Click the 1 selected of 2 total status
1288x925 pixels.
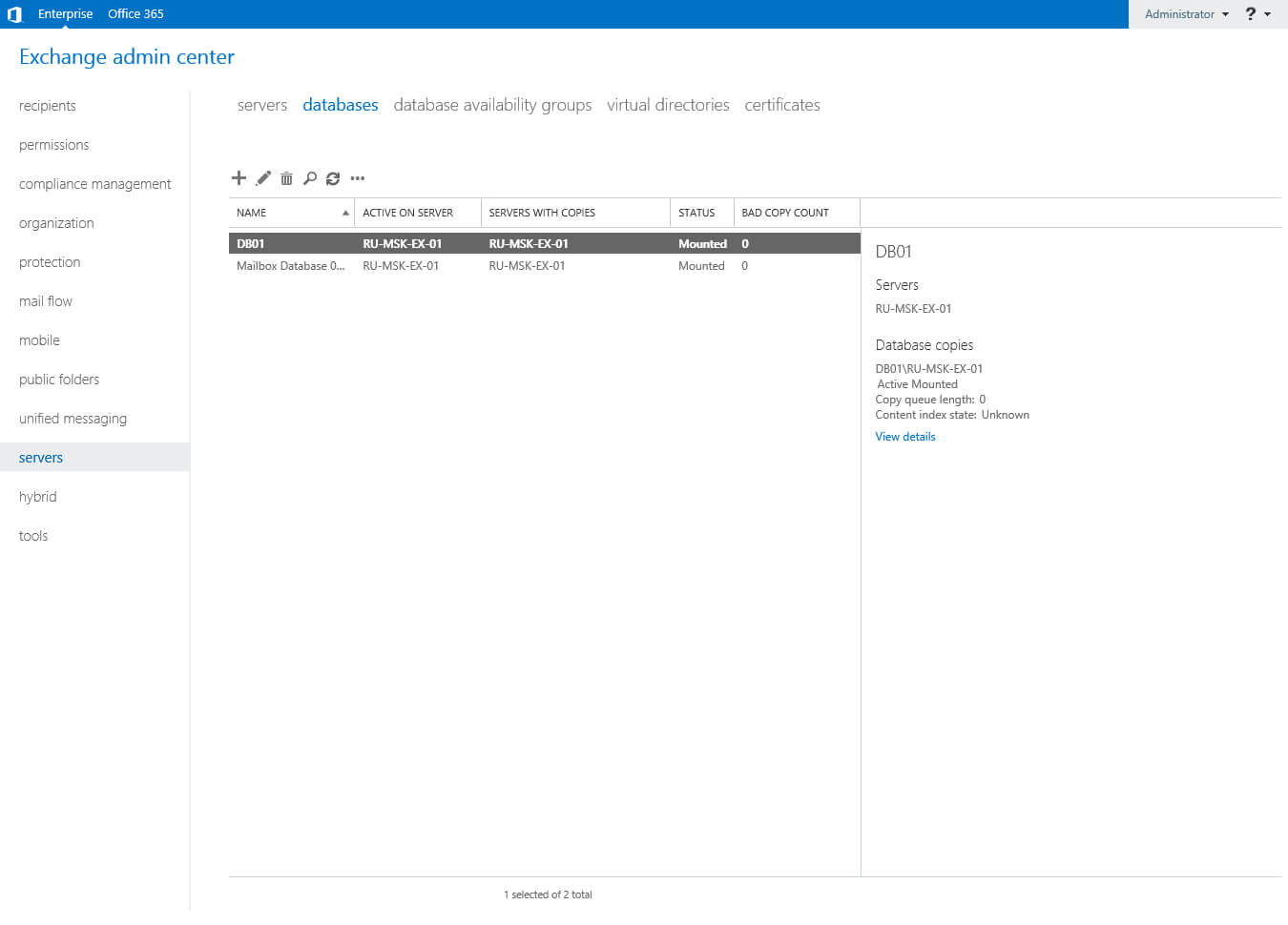[x=548, y=894]
